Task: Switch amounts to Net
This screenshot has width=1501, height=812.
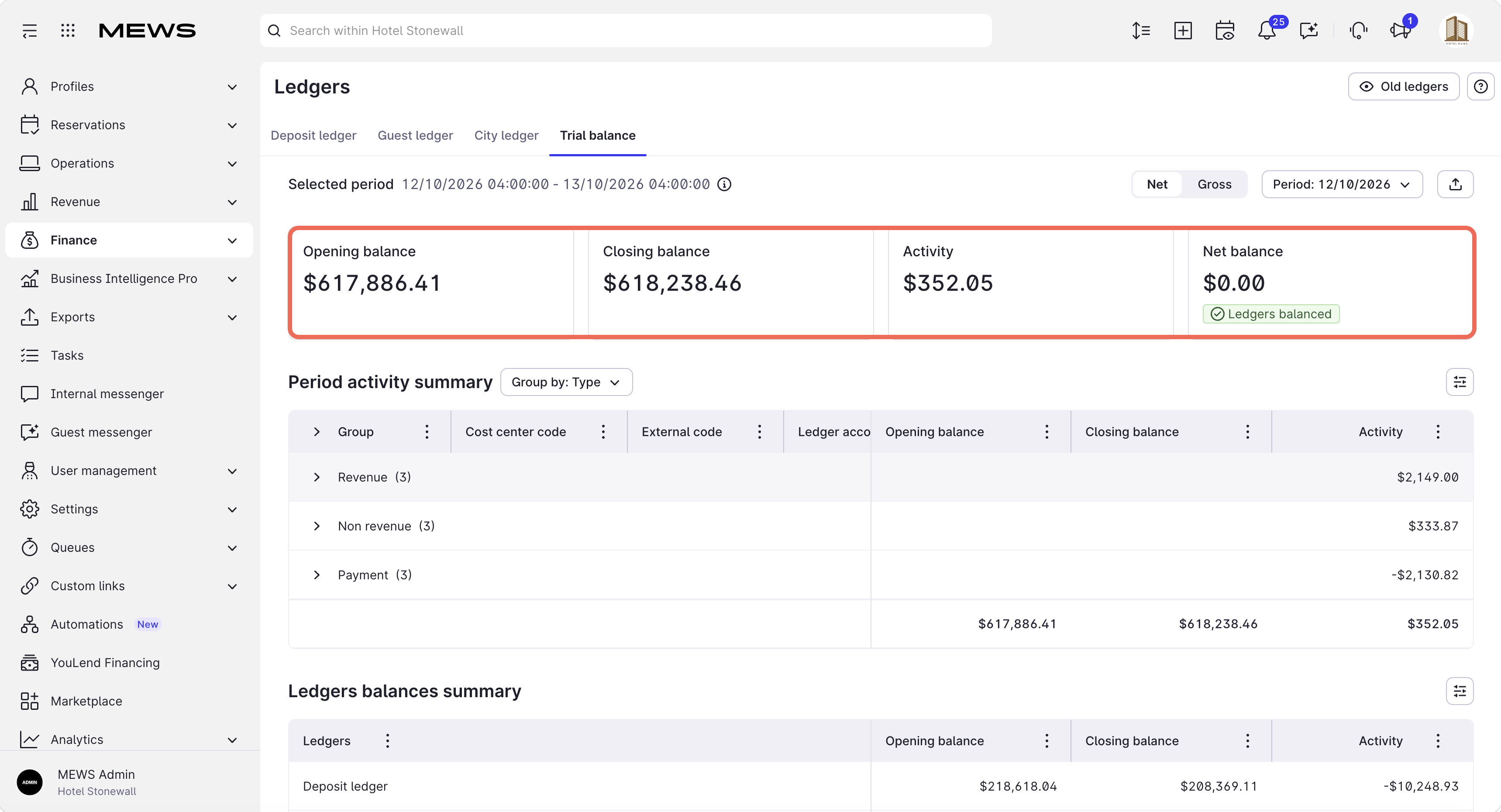Action: (x=1157, y=185)
